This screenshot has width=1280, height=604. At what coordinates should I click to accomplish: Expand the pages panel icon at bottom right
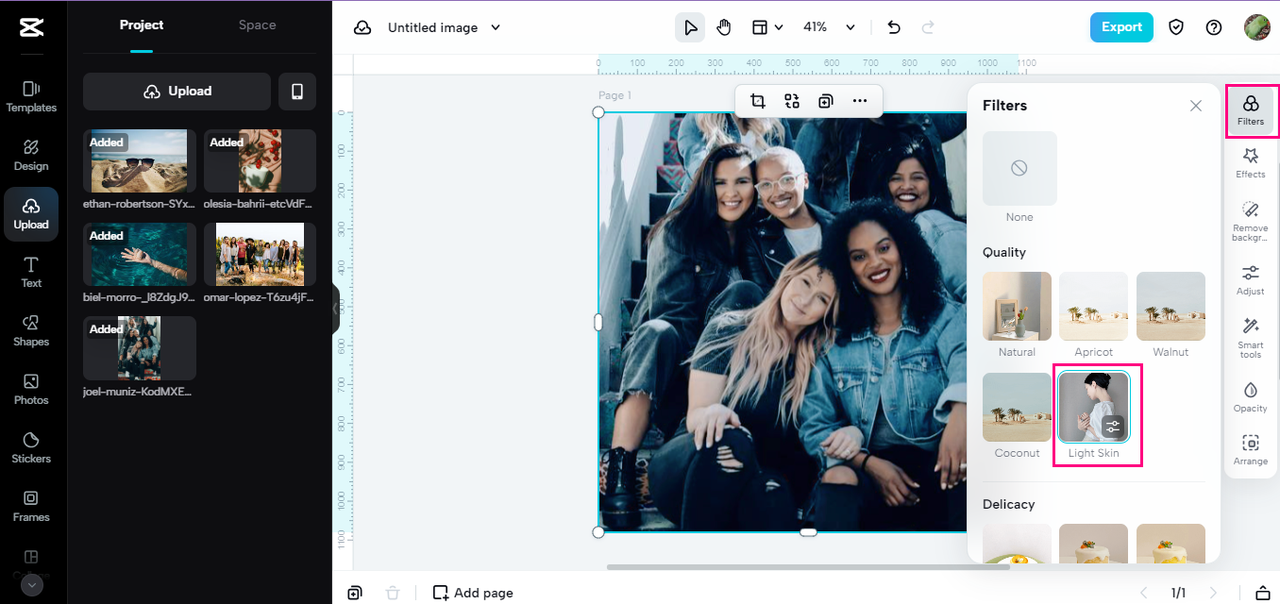(1263, 593)
